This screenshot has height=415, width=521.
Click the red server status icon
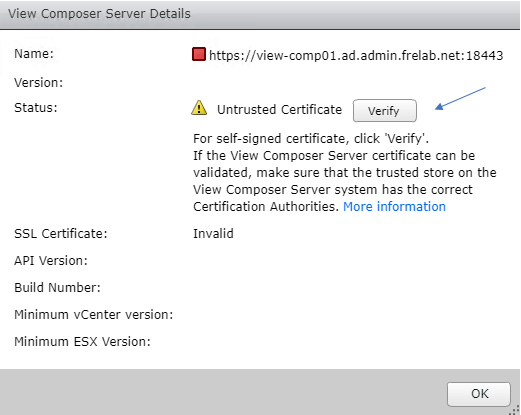point(199,54)
